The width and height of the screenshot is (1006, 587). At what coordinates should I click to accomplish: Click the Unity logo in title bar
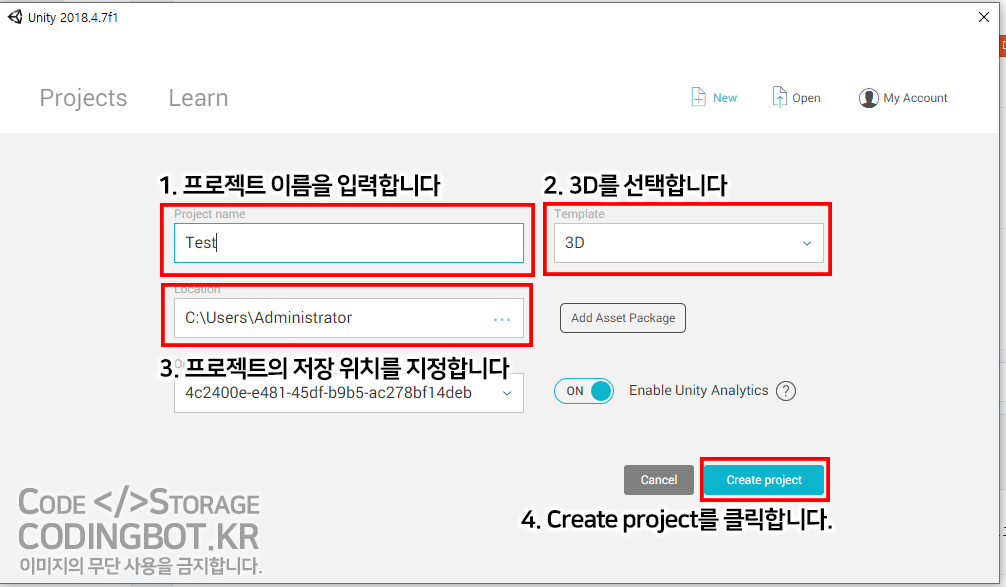15,17
